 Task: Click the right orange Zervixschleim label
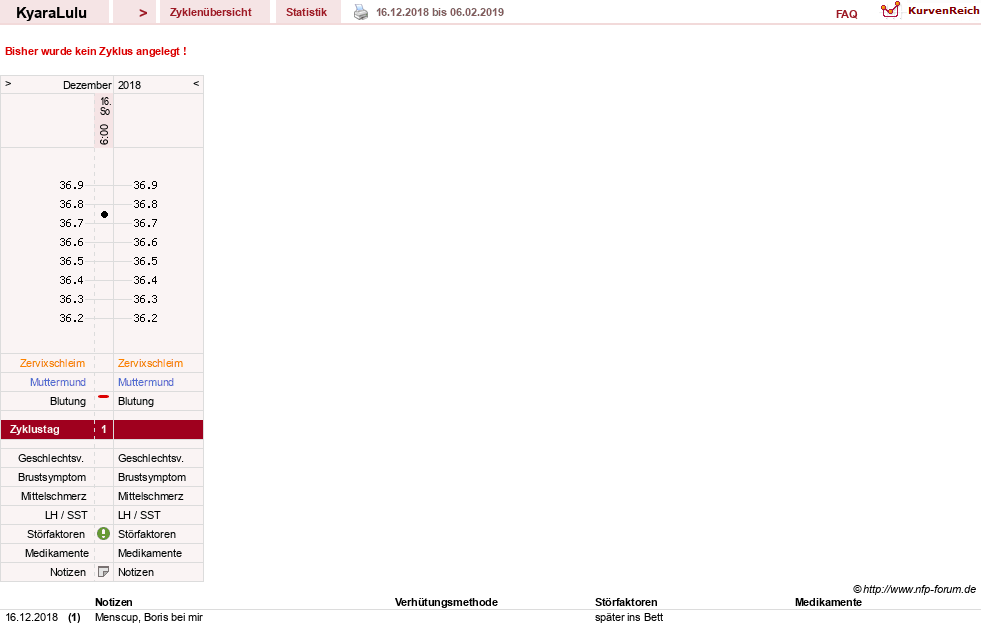pyautogui.click(x=150, y=363)
